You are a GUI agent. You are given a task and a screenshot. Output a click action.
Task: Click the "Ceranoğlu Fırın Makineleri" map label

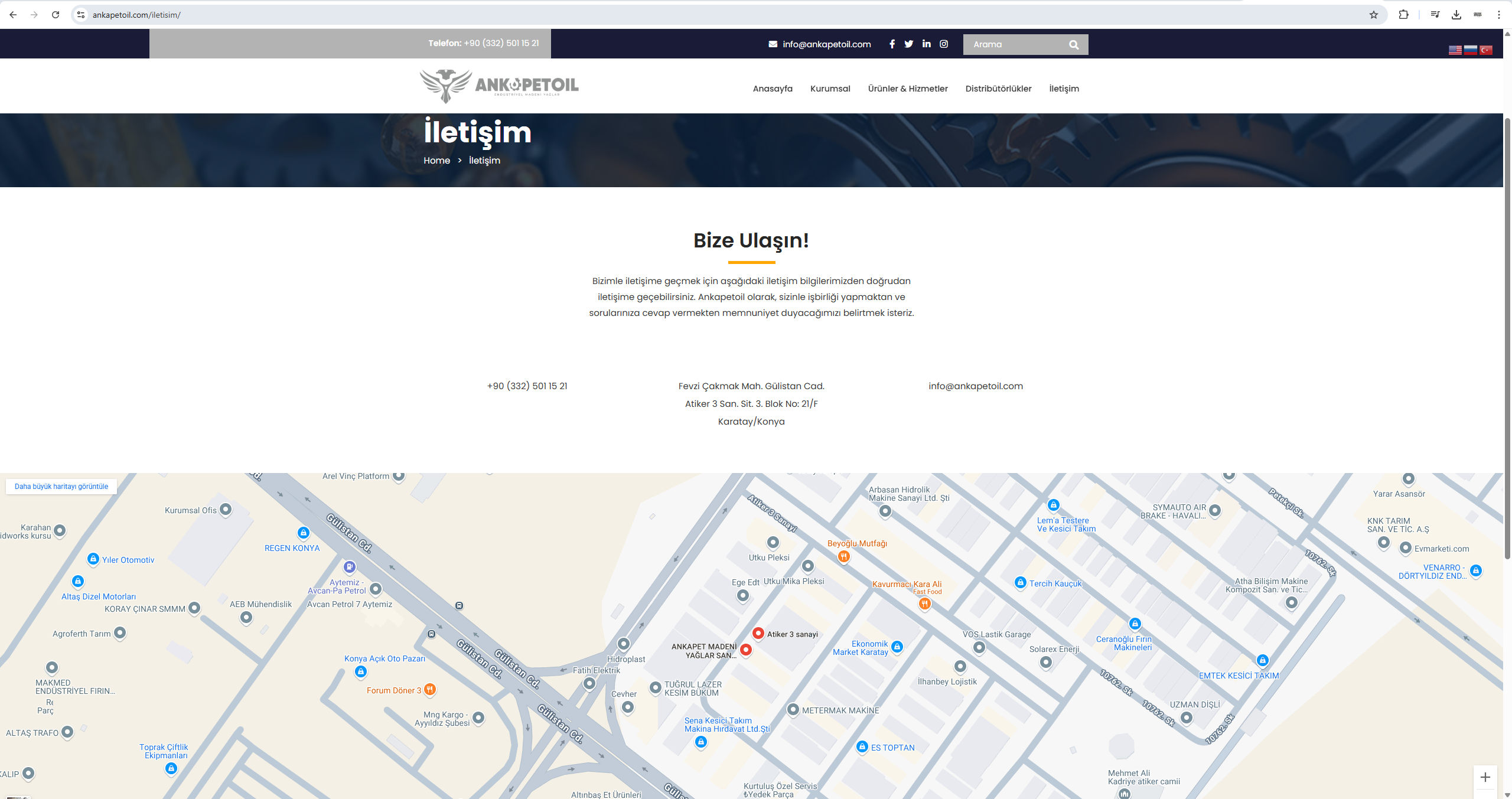coord(1124,643)
